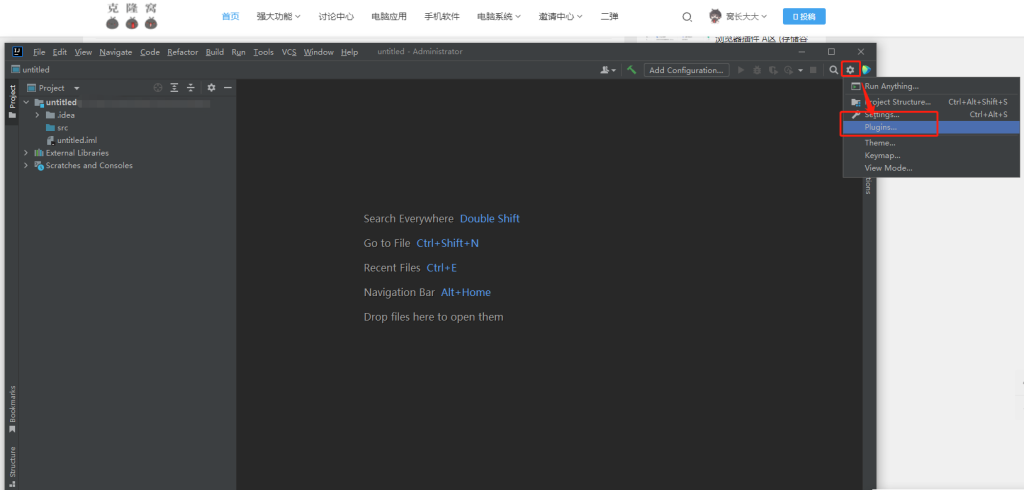
Task: Open the Edit menu
Action: pos(60,52)
